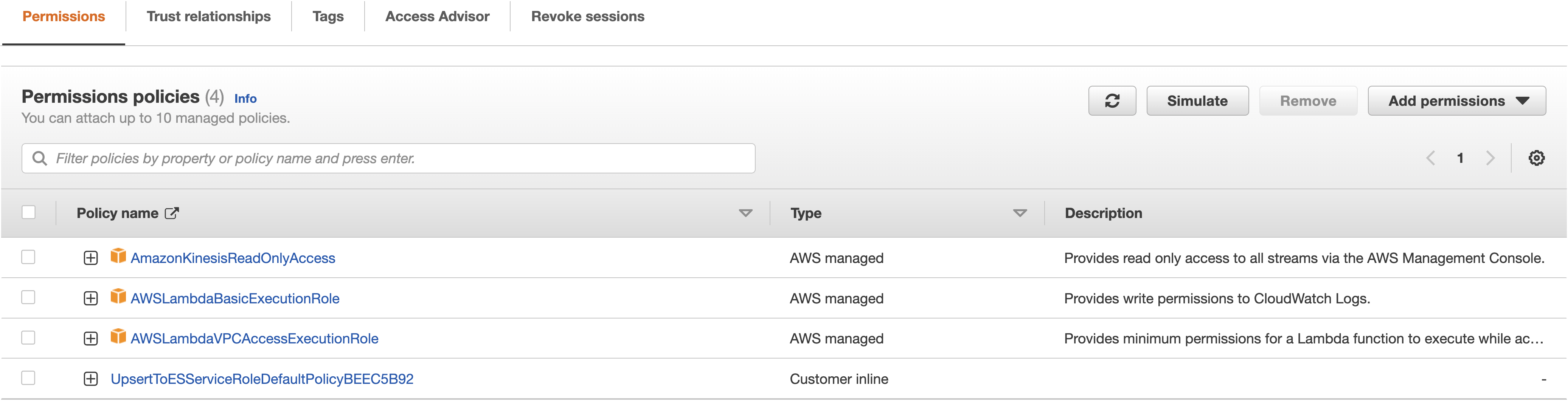Go to next page arrow

coord(1490,158)
